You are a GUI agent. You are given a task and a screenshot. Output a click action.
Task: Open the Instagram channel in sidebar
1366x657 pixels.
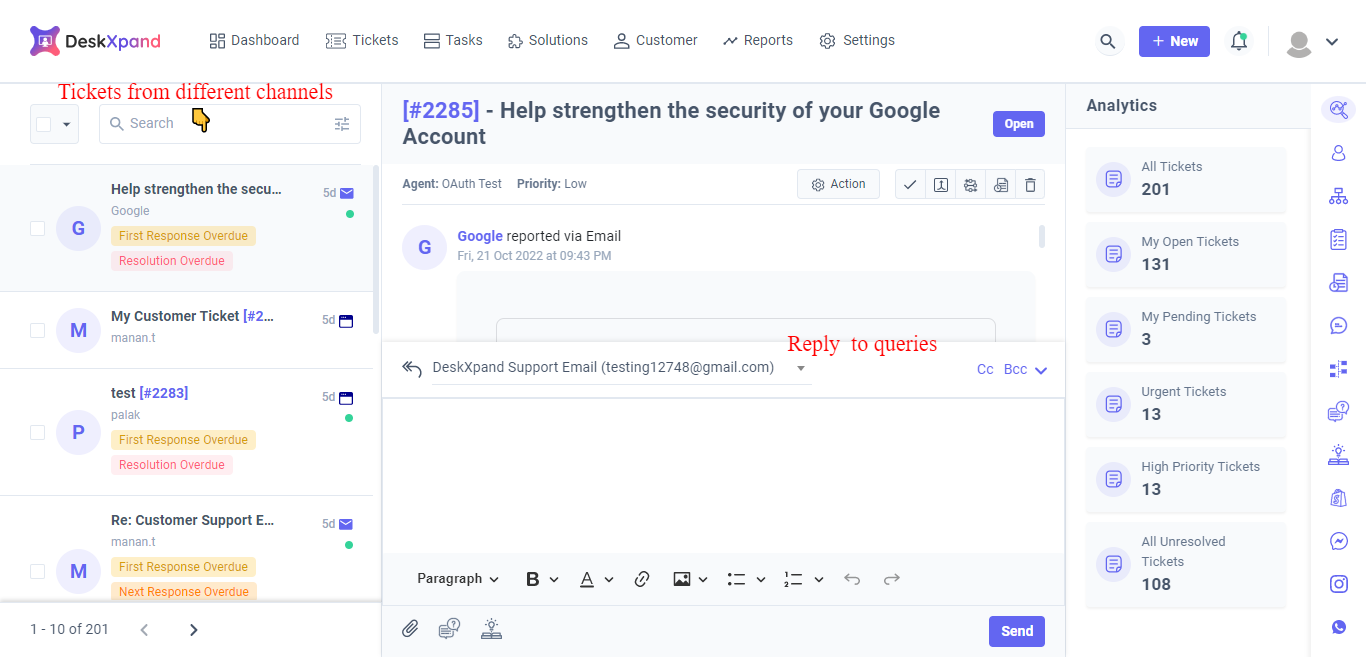[1339, 584]
